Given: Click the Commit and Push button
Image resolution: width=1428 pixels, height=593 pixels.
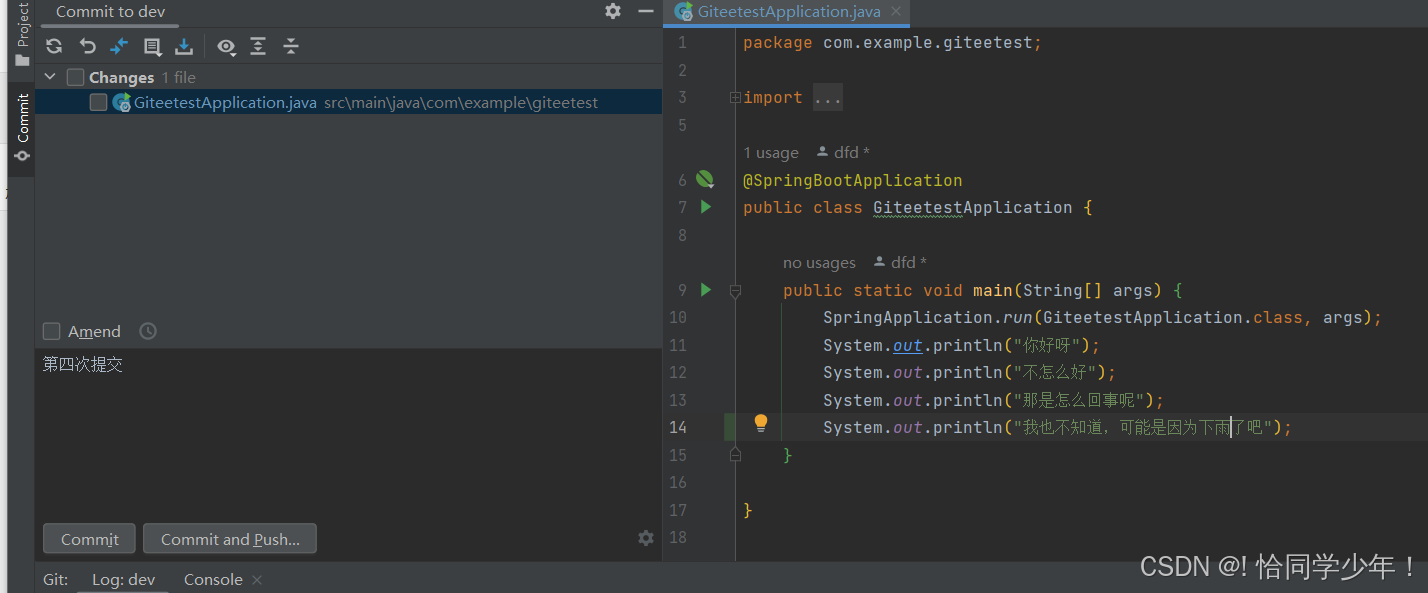Looking at the screenshot, I should (230, 539).
